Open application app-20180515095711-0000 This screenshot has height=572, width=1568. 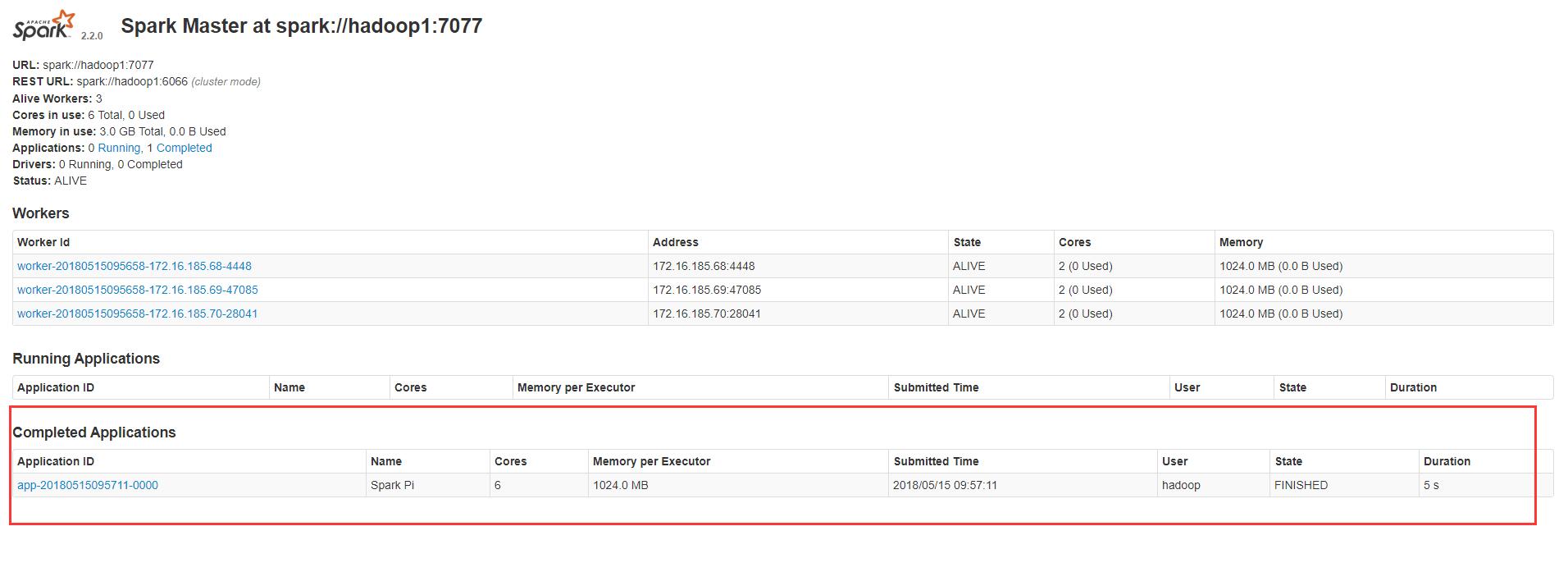(88, 485)
